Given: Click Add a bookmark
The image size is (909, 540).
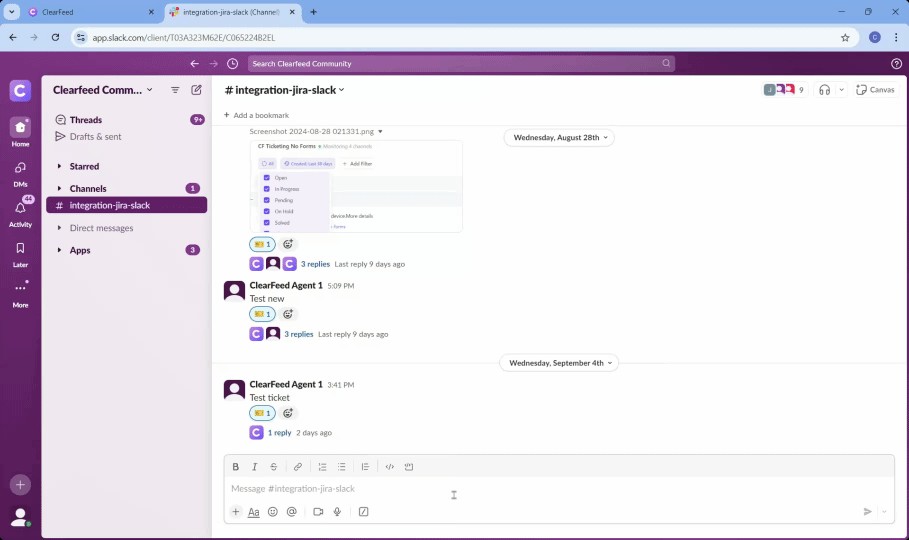Looking at the screenshot, I should click(x=256, y=115).
